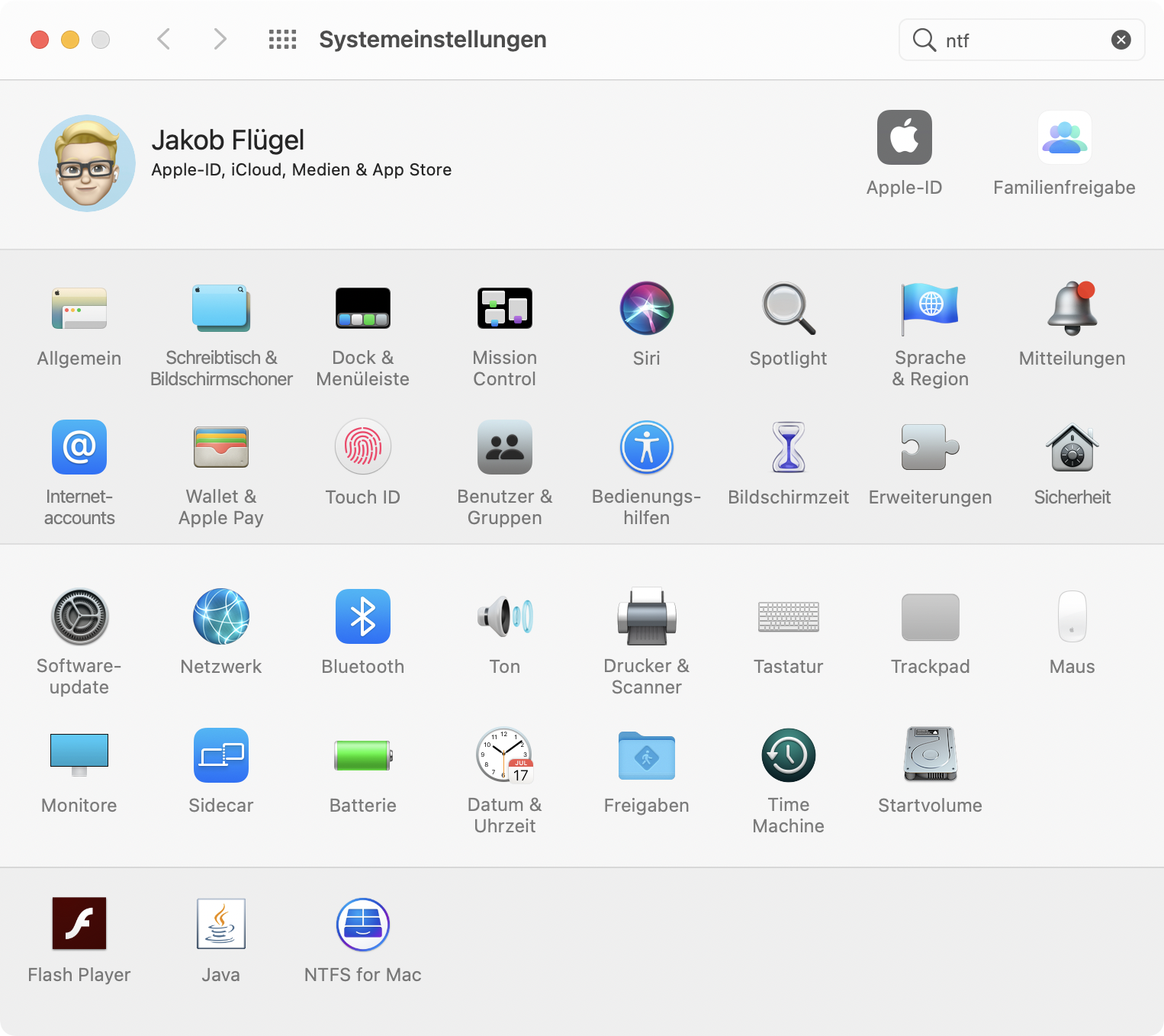This screenshot has width=1164, height=1036.
Task: Open the Siri preference pane
Action: 646,308
